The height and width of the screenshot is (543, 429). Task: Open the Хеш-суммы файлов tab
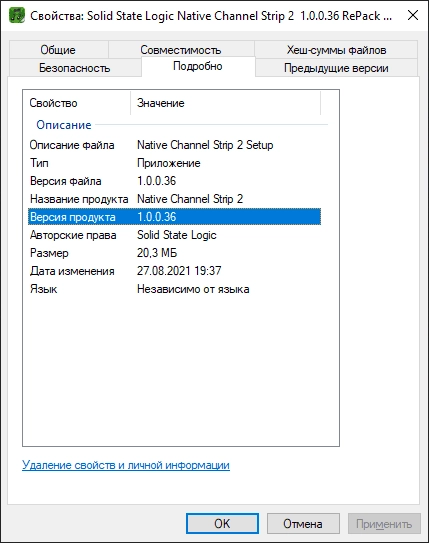pyautogui.click(x=336, y=50)
